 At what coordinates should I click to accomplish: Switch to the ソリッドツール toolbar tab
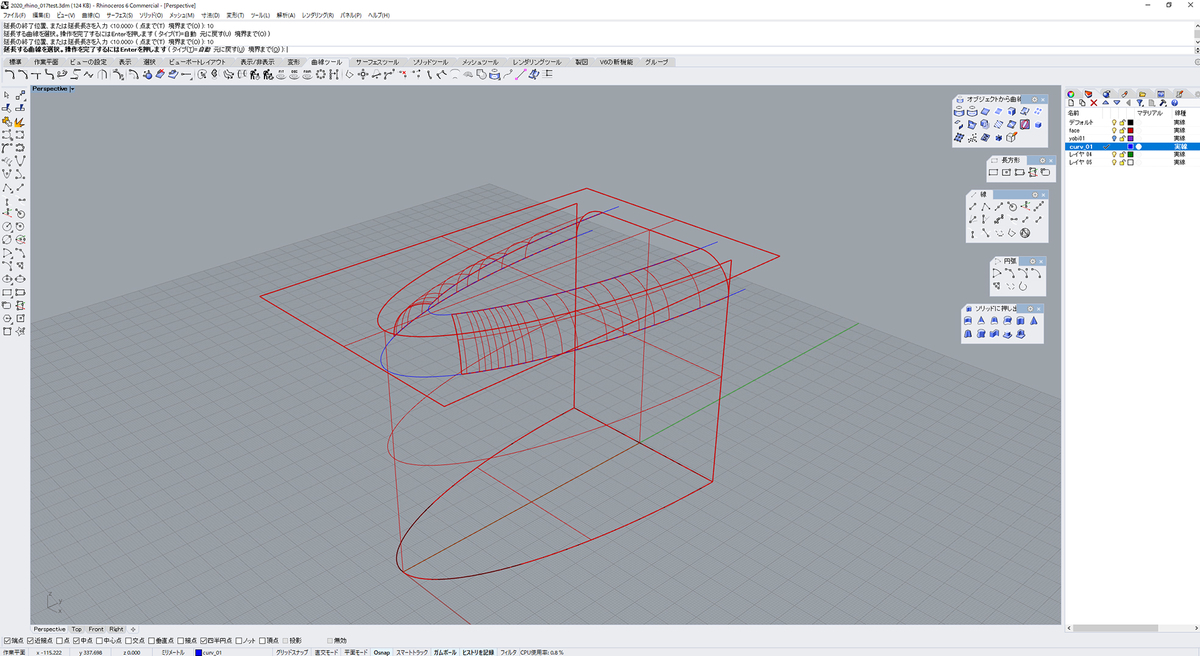coord(431,62)
